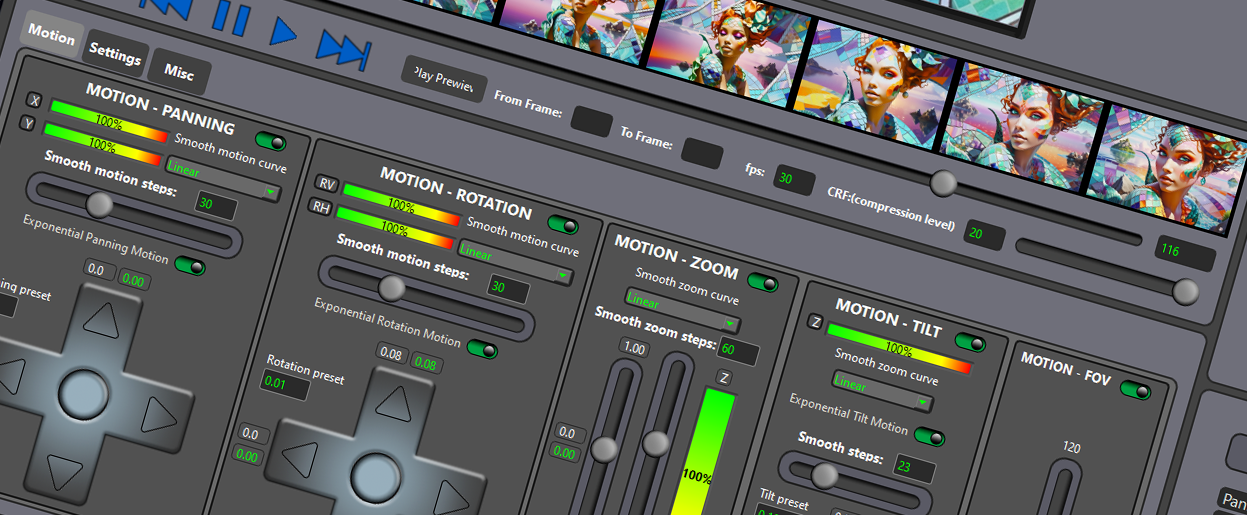Expand the Tilt smooth curve Linear dropdown

881,393
